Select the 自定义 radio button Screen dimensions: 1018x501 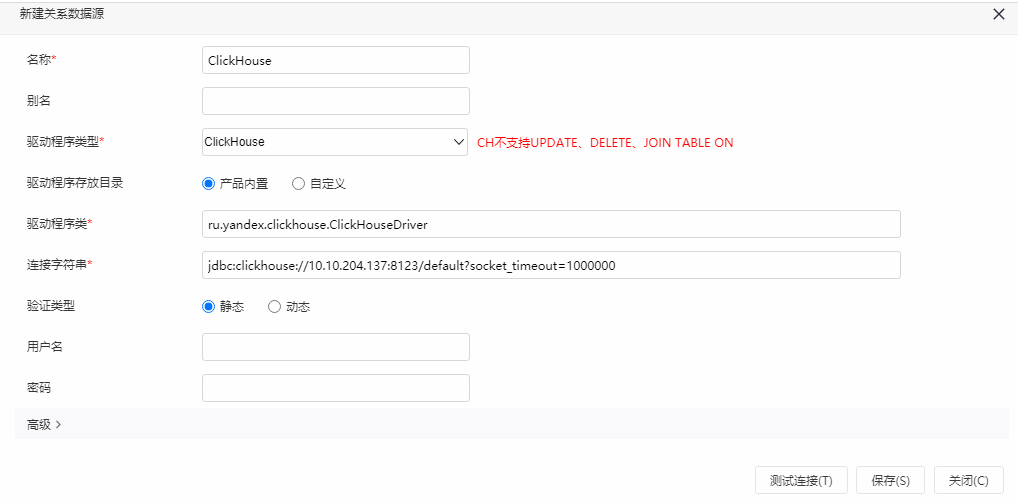coord(298,184)
